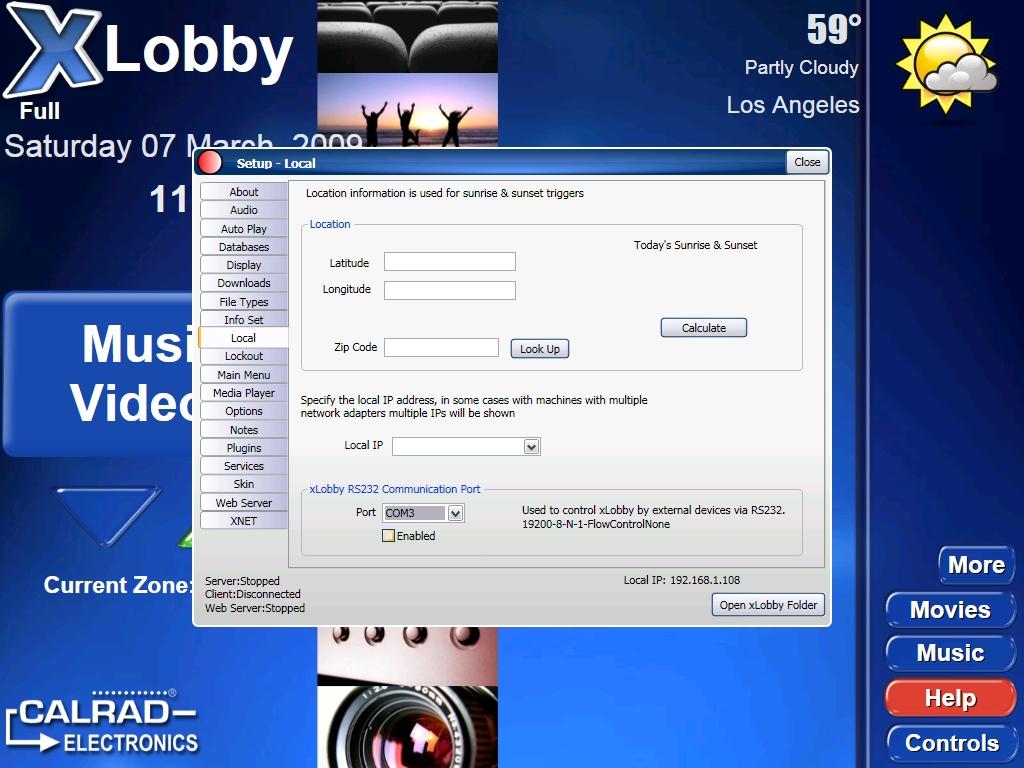
Task: Click the Calculate button
Action: [x=703, y=328]
